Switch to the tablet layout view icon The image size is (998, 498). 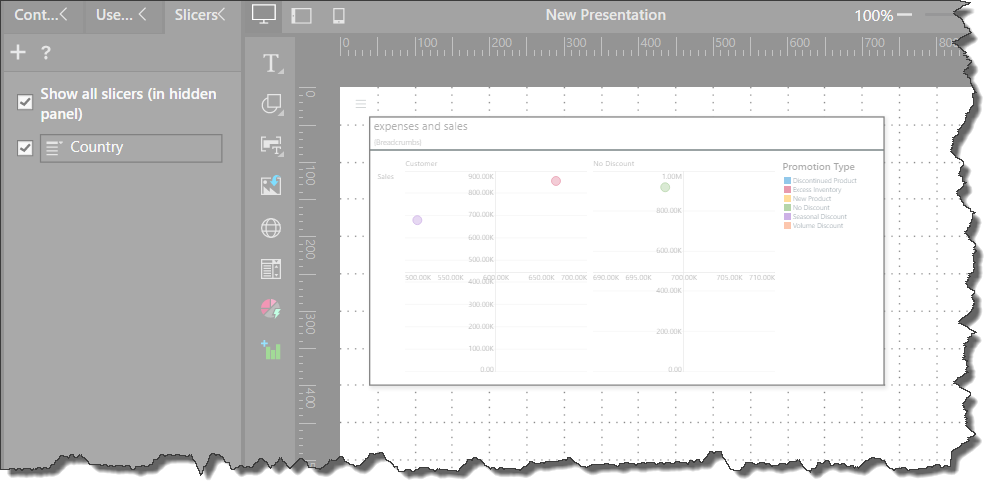(301, 15)
